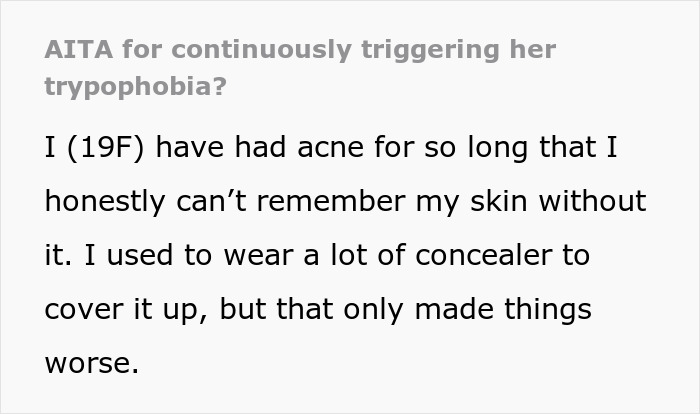Click the word 'cover' in fourth line
Image resolution: width=700 pixels, height=414 pixels.
[x=84, y=310]
